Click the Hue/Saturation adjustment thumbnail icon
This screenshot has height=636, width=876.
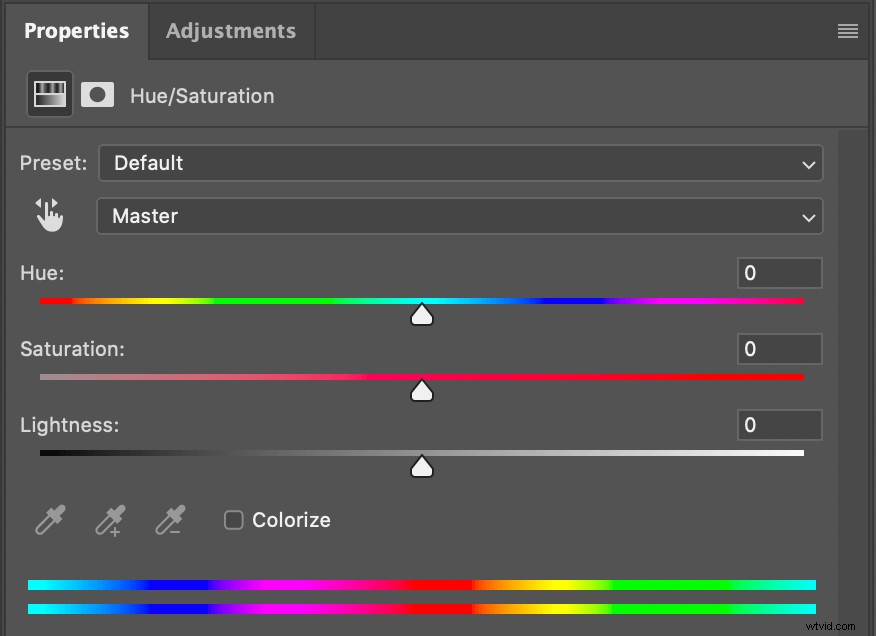49,93
